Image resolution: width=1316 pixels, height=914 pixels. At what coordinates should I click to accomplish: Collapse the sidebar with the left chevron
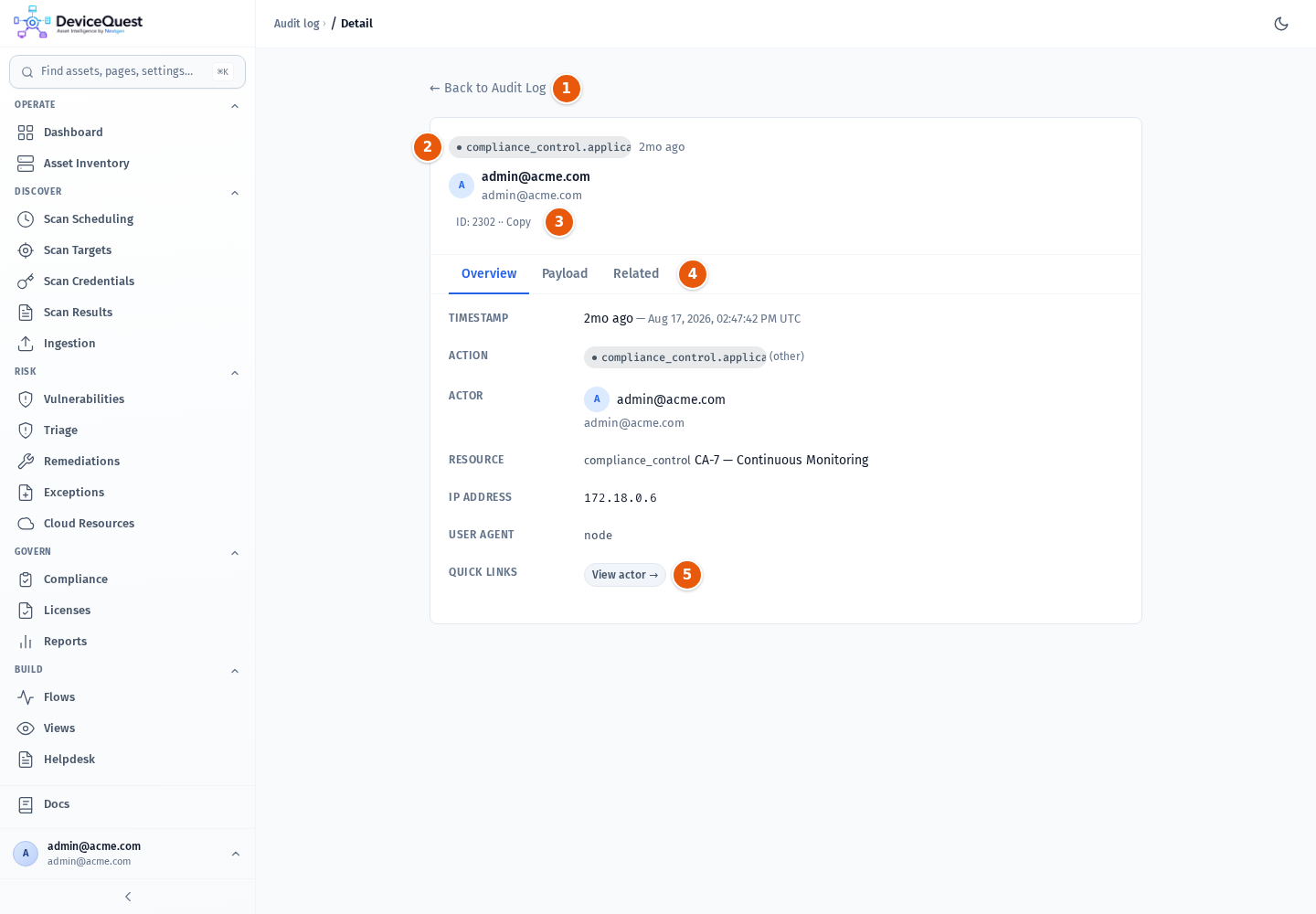click(128, 897)
